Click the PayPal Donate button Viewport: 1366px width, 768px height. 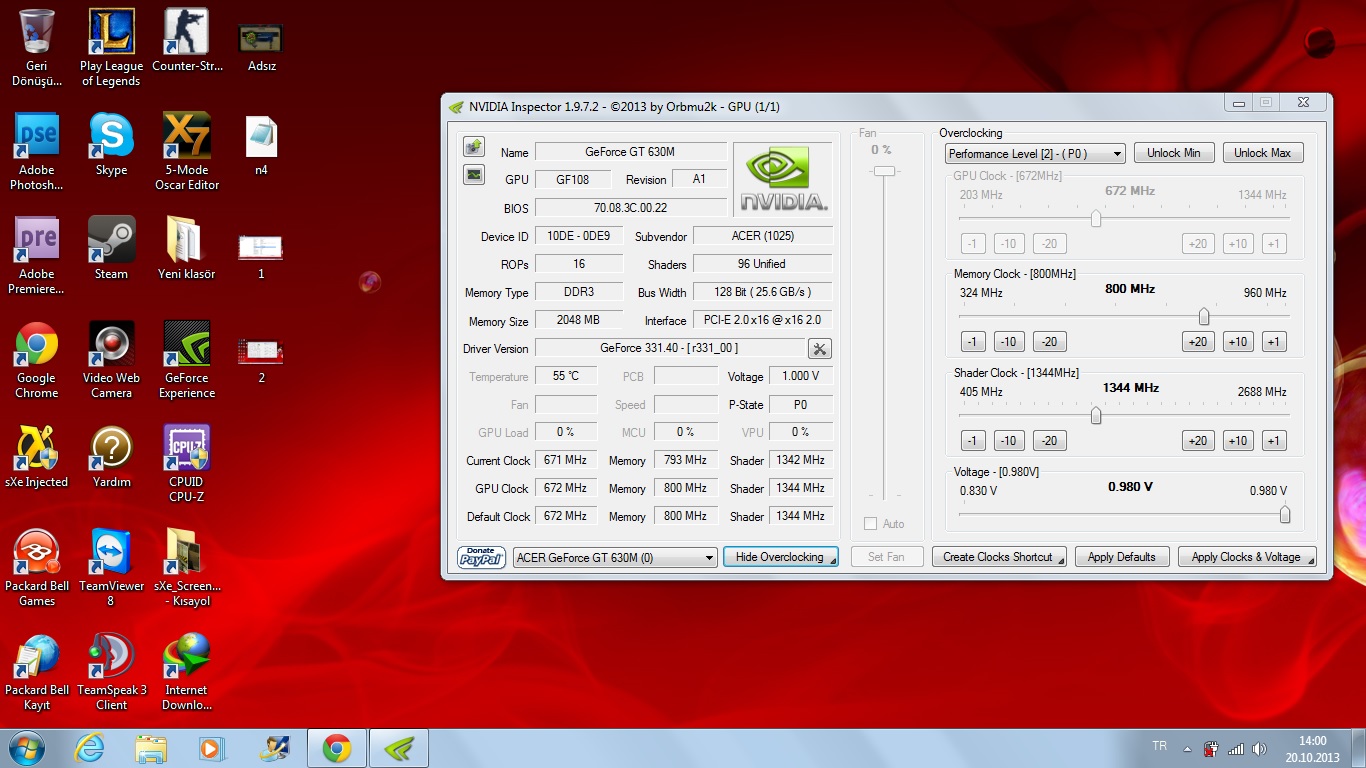pyautogui.click(x=481, y=557)
